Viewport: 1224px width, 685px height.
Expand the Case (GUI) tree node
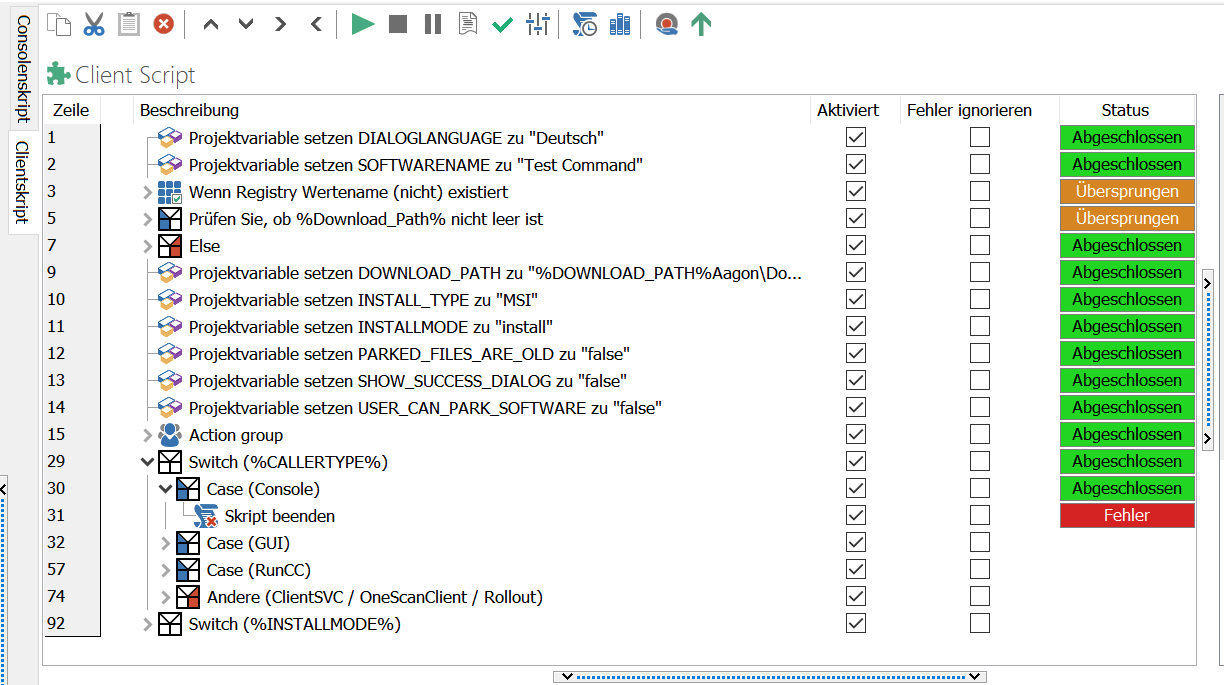click(167, 543)
